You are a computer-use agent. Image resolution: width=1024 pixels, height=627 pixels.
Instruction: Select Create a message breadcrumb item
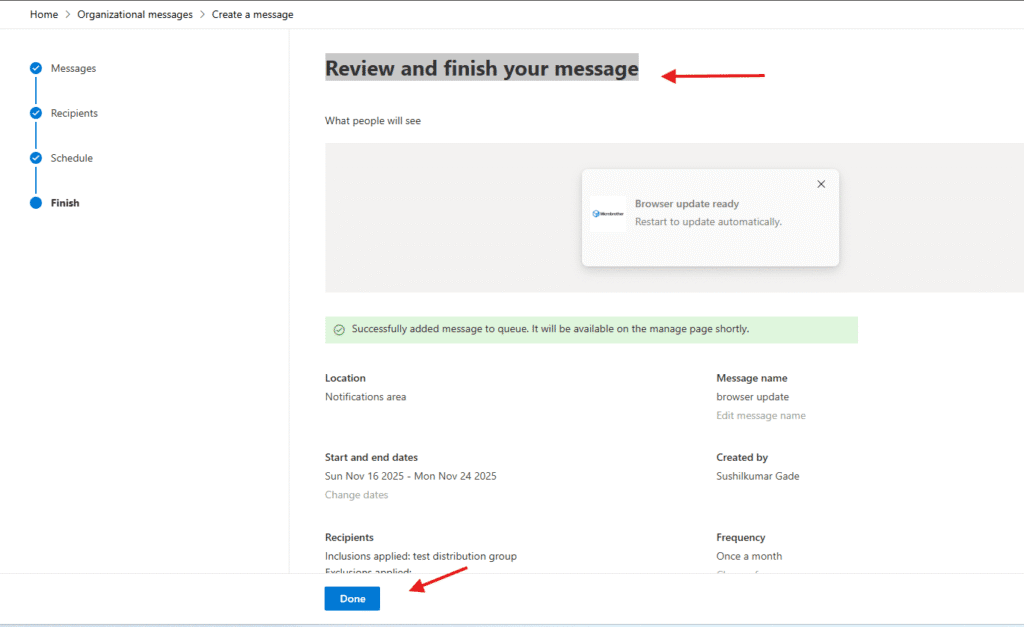(252, 15)
